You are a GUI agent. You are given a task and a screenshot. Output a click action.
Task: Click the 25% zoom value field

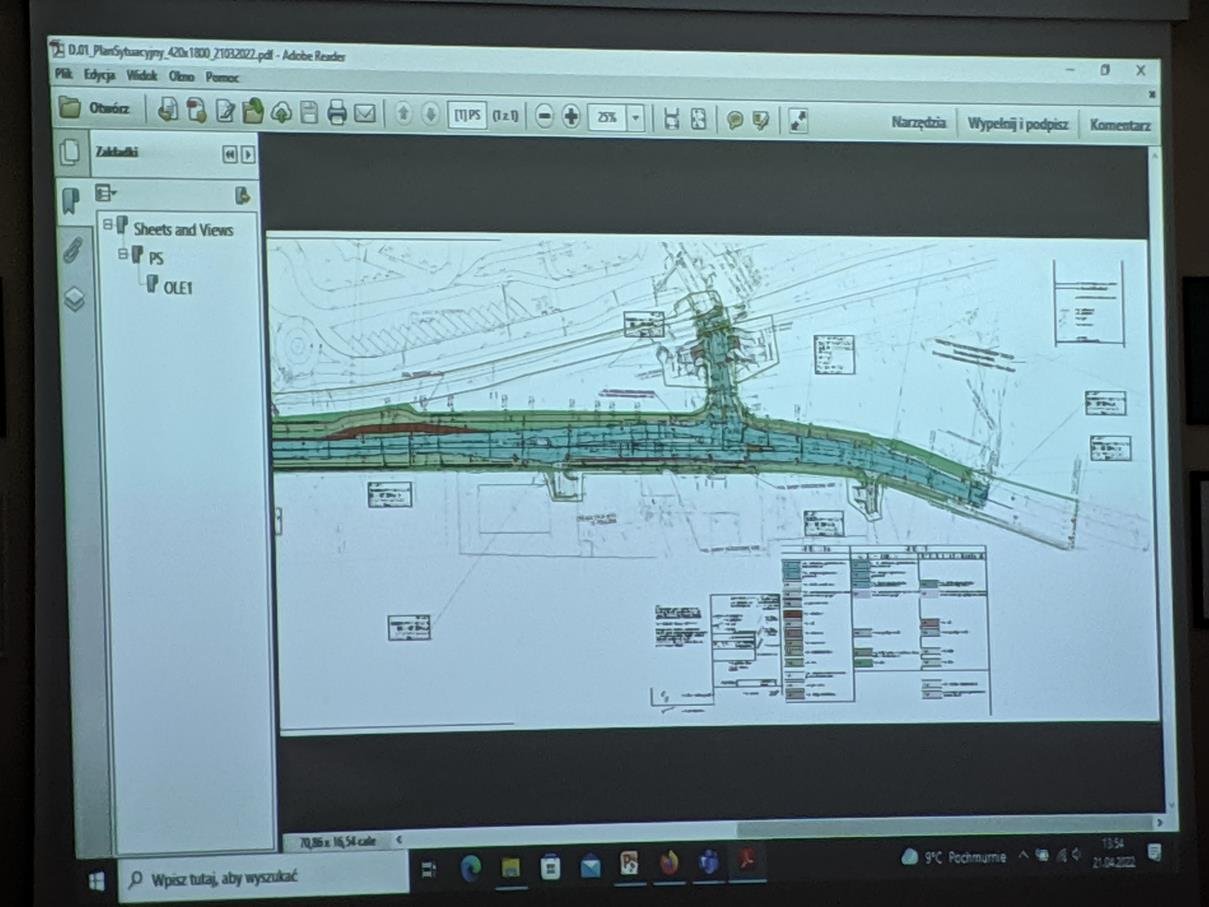point(606,118)
